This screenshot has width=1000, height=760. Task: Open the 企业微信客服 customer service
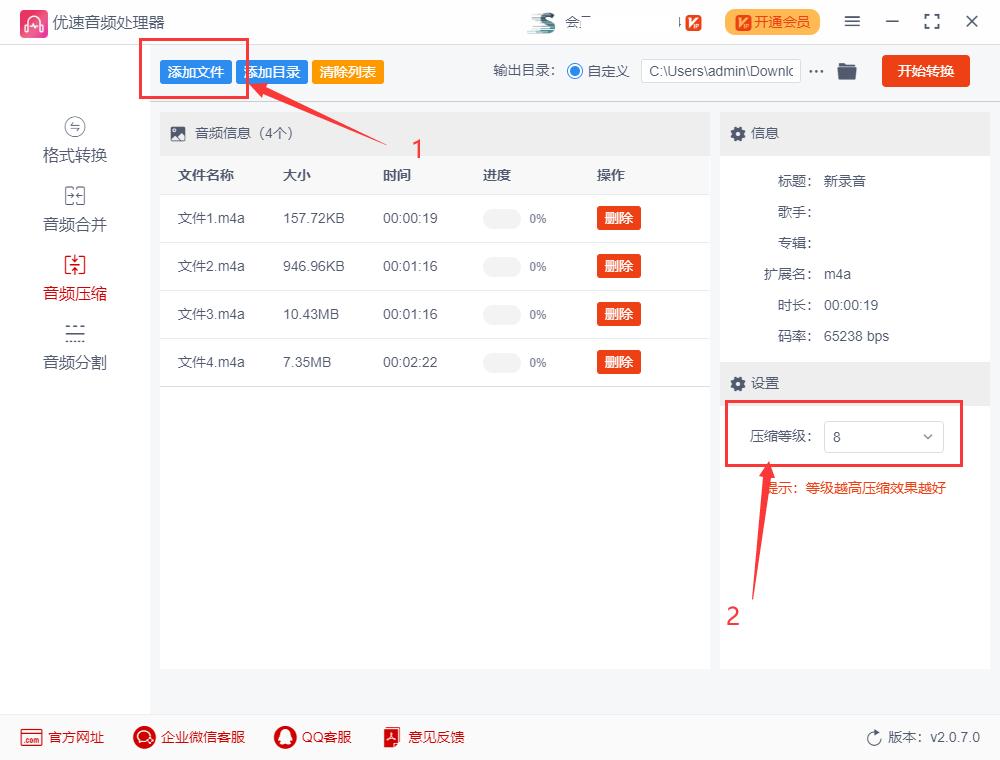tap(188, 737)
